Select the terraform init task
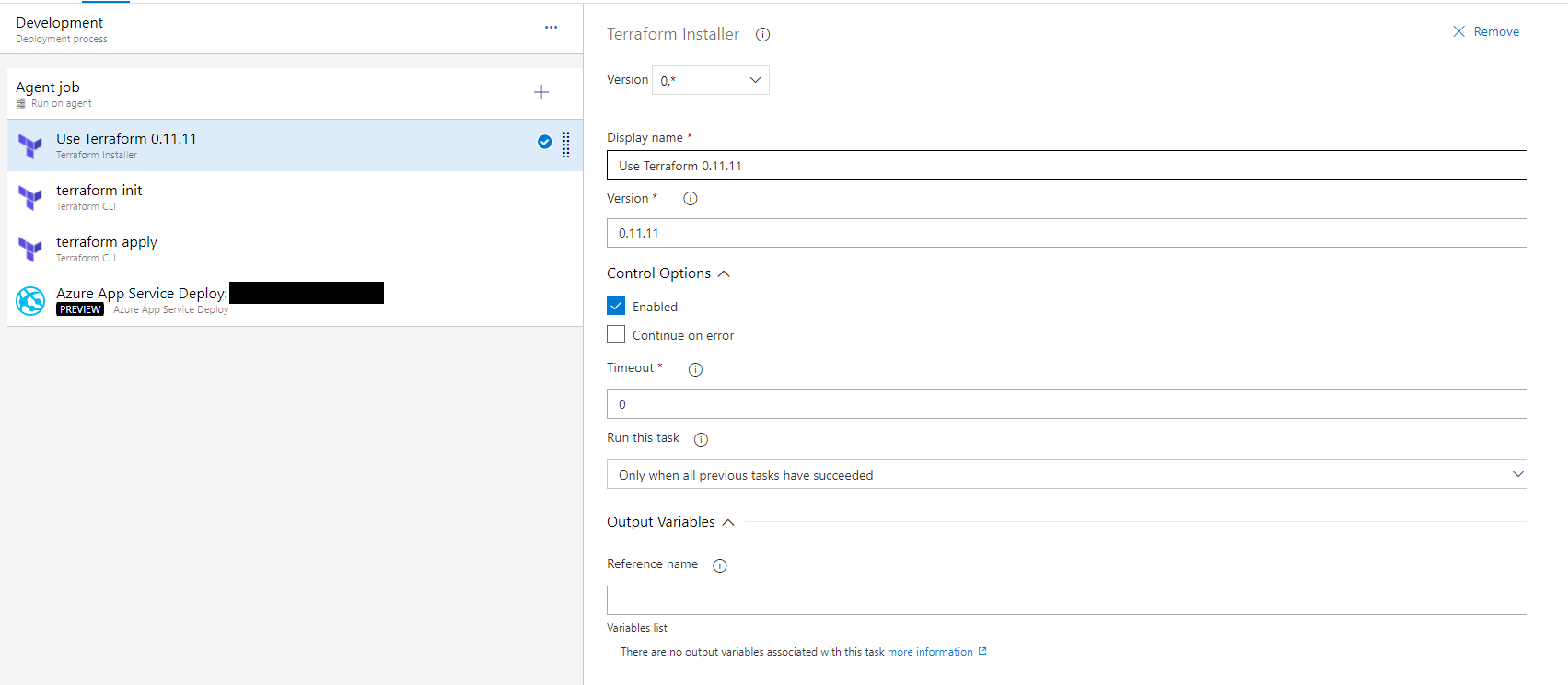This screenshot has width=1568, height=685. [x=295, y=197]
